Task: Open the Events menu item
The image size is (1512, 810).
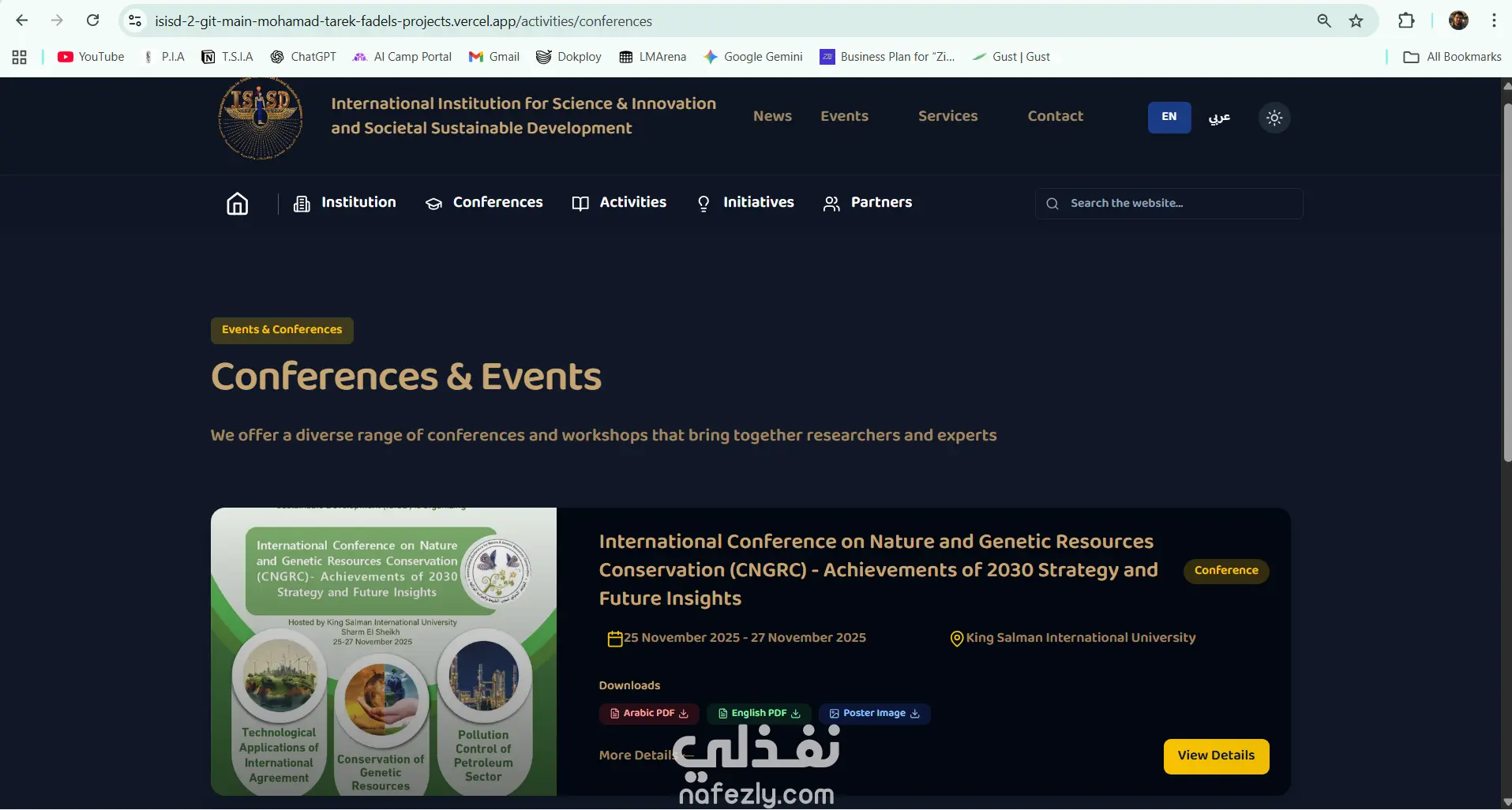Action: pyautogui.click(x=844, y=116)
